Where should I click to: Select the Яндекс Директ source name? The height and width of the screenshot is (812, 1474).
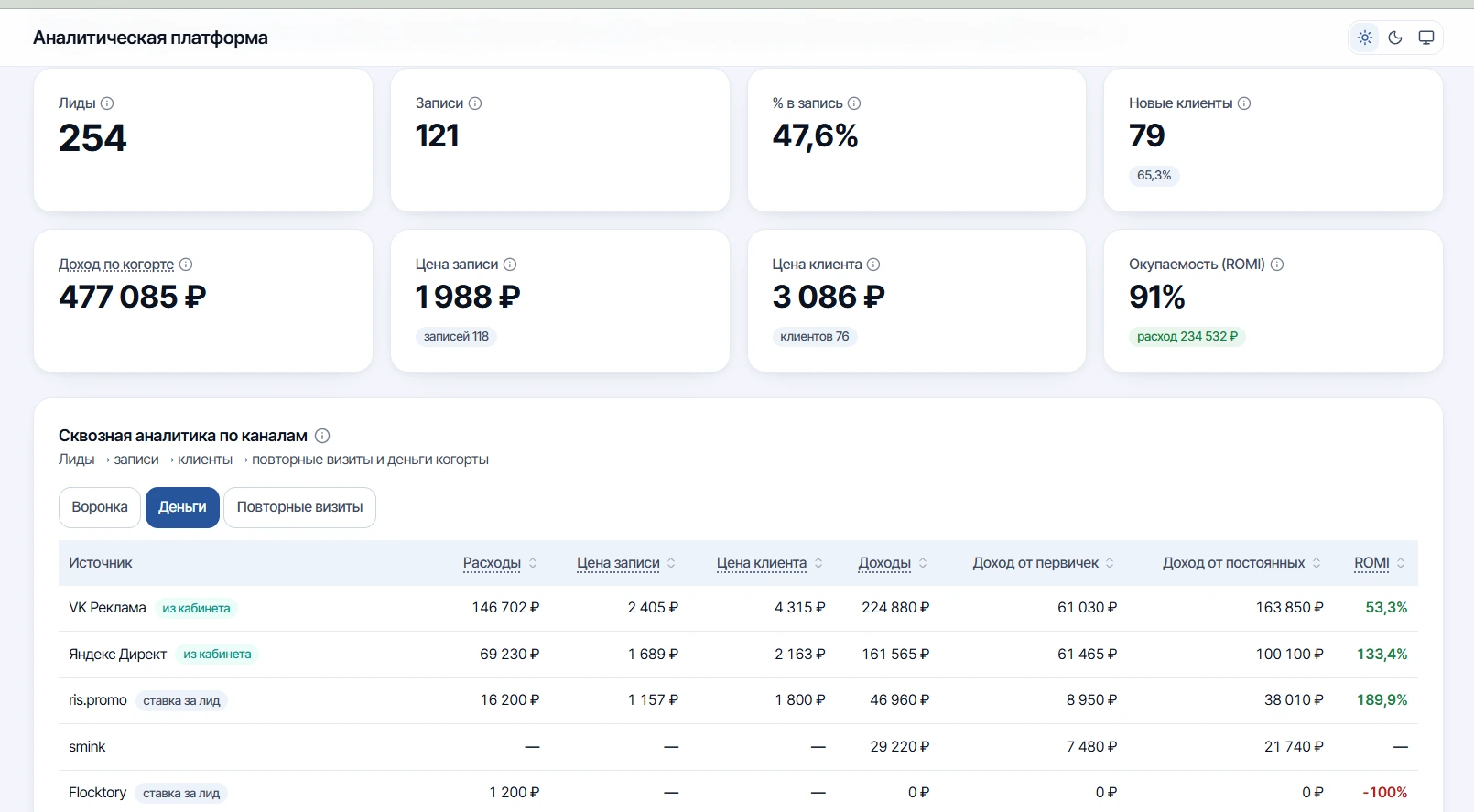point(118,655)
